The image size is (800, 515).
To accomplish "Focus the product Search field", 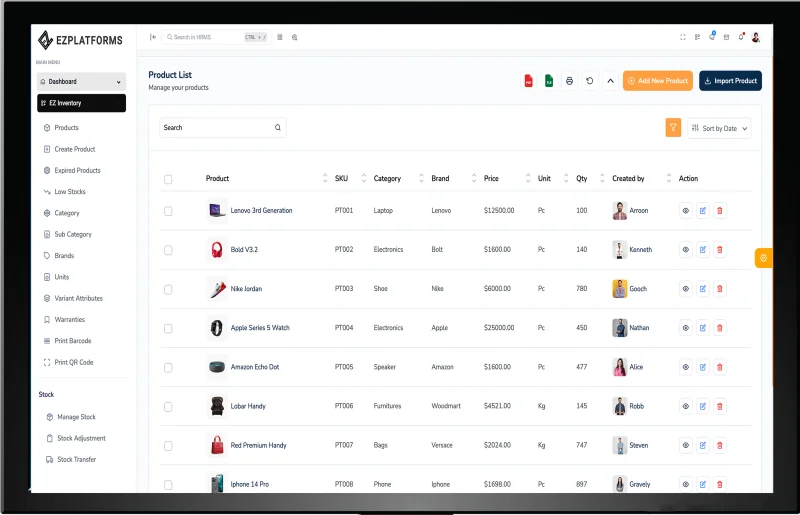I will point(222,128).
